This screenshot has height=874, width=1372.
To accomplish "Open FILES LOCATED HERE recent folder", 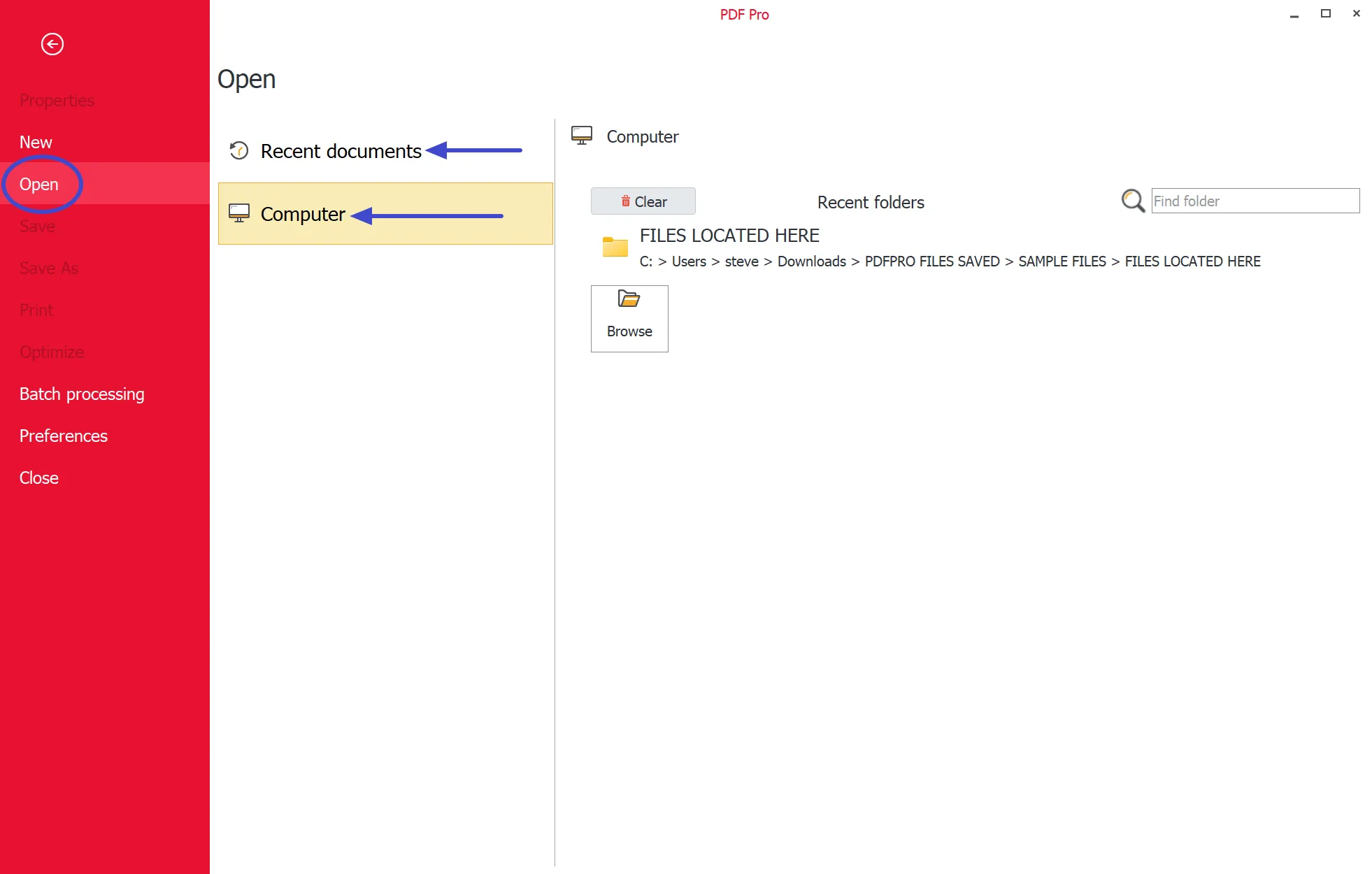I will point(729,236).
